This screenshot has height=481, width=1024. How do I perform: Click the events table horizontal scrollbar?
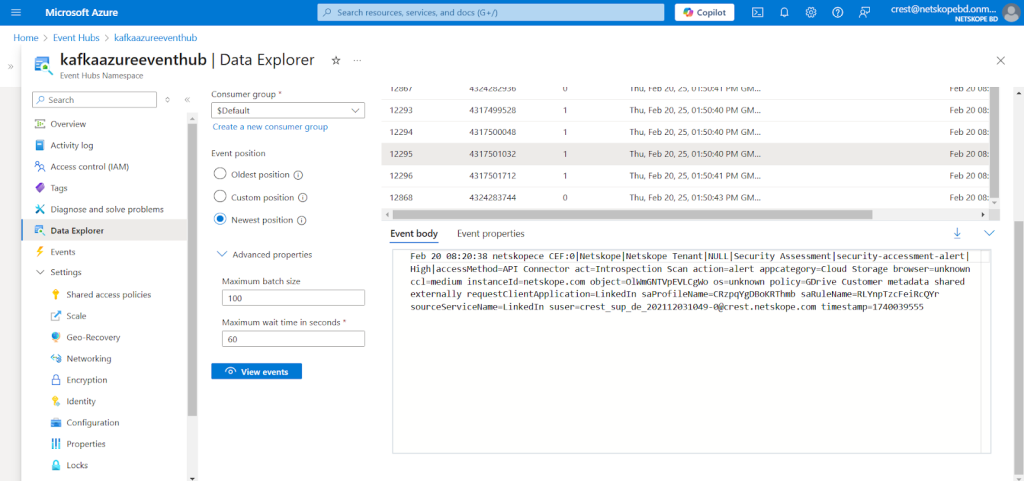(x=632, y=214)
